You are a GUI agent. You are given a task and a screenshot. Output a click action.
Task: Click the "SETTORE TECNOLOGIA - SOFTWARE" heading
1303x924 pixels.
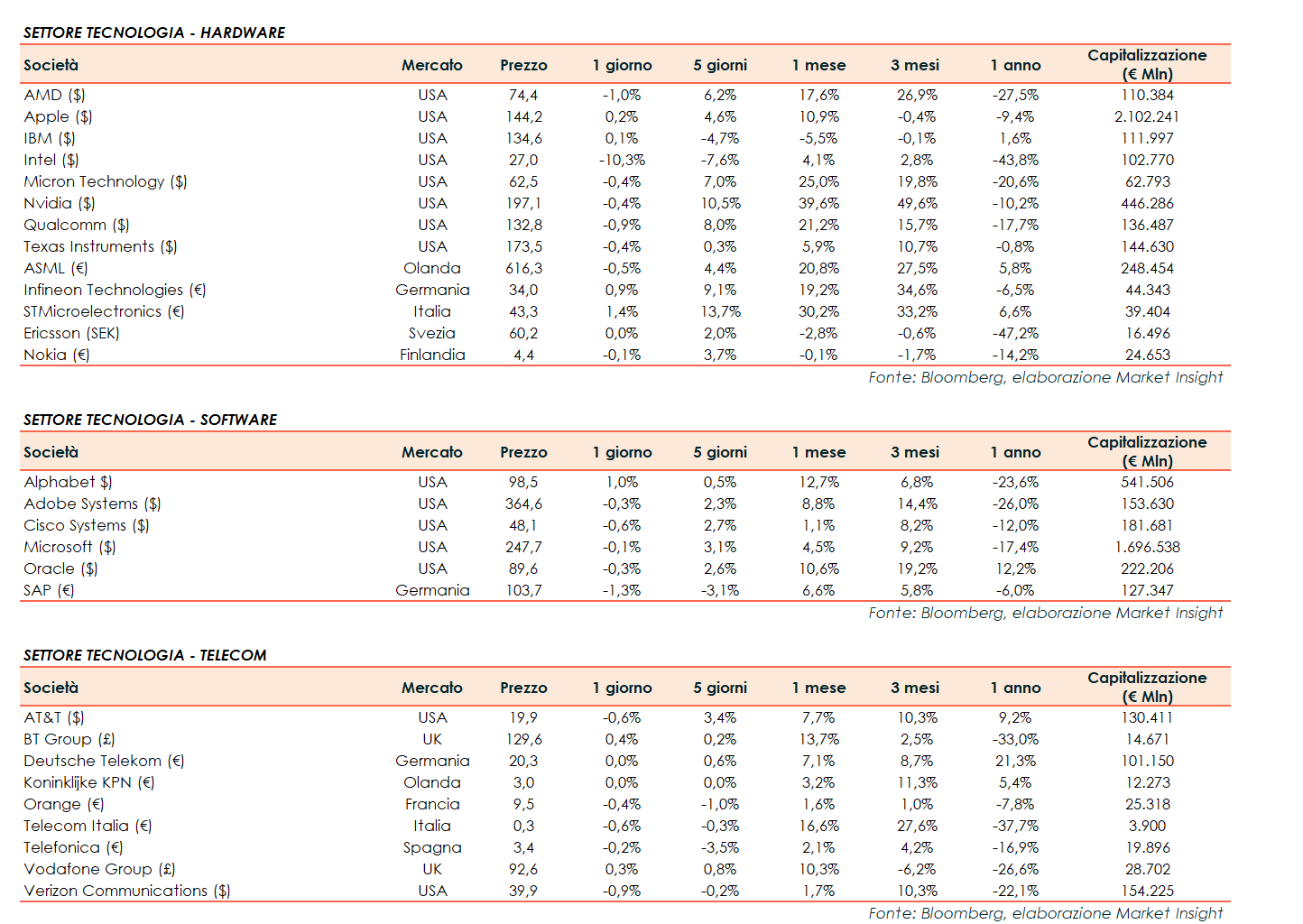pos(150,420)
